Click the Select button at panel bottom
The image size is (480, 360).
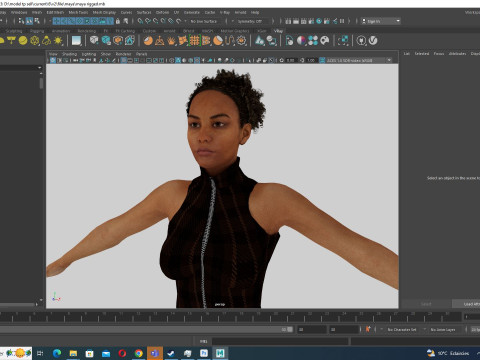(426, 304)
